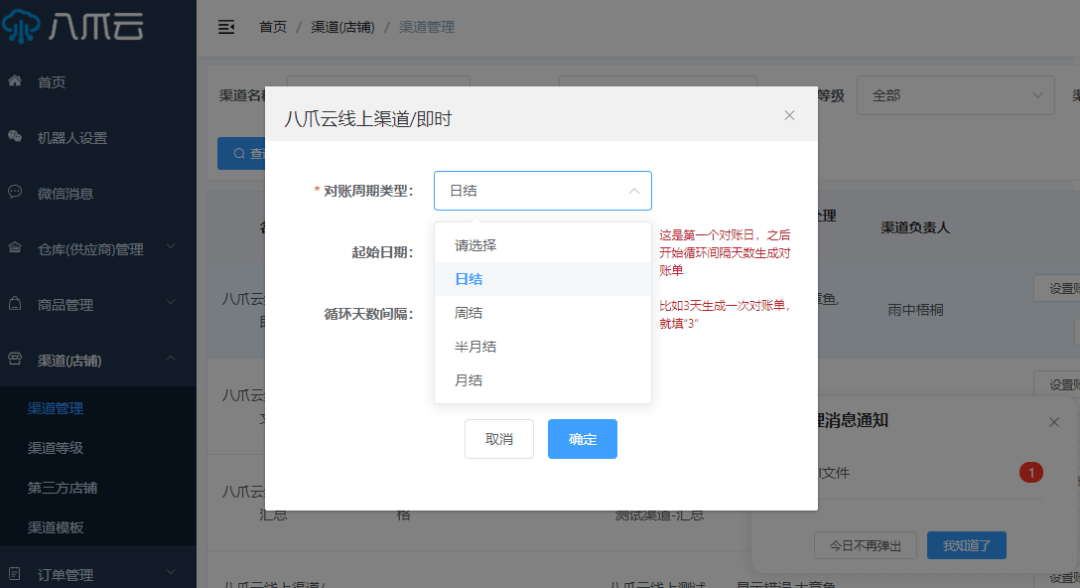Choose 半月结 from the dropdown list

543,346
